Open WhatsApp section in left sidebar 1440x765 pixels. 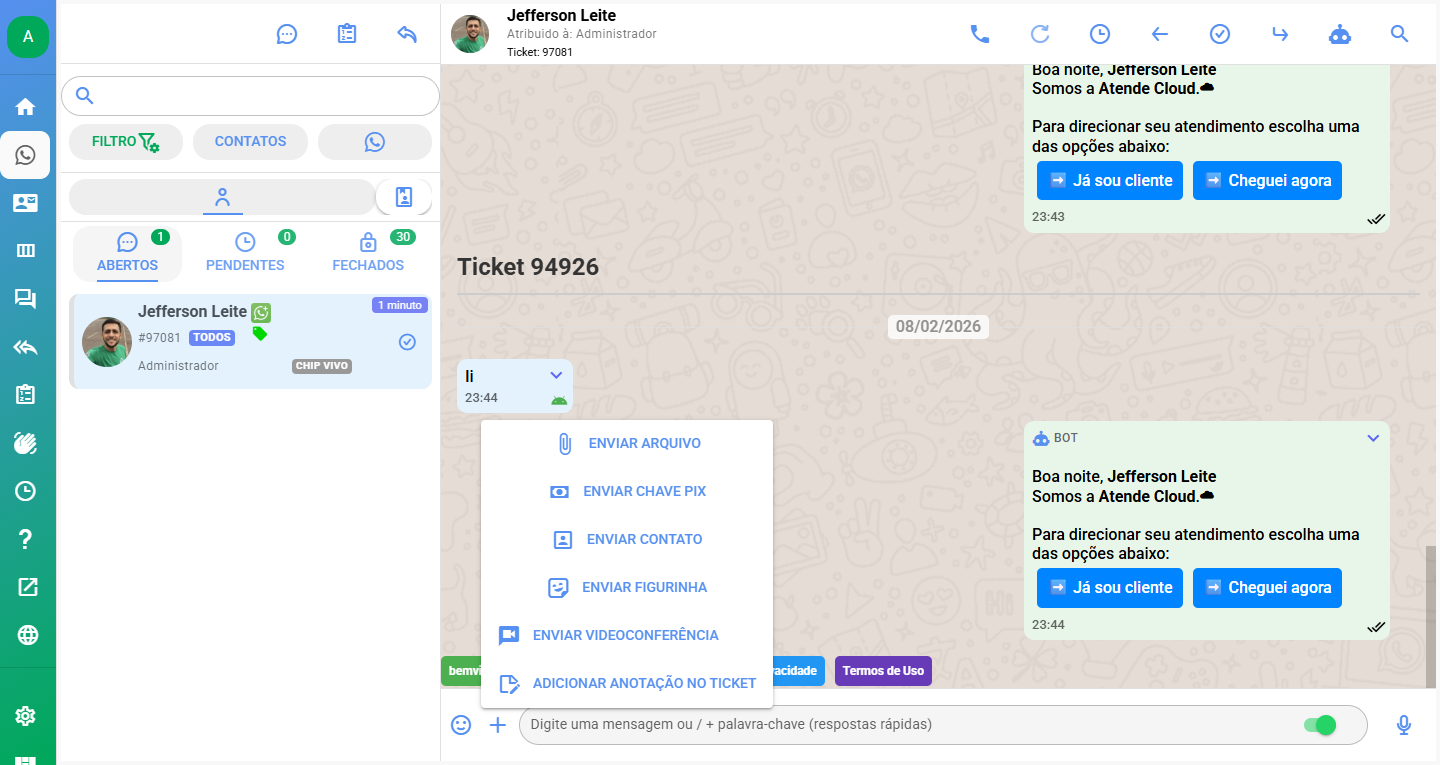point(26,155)
